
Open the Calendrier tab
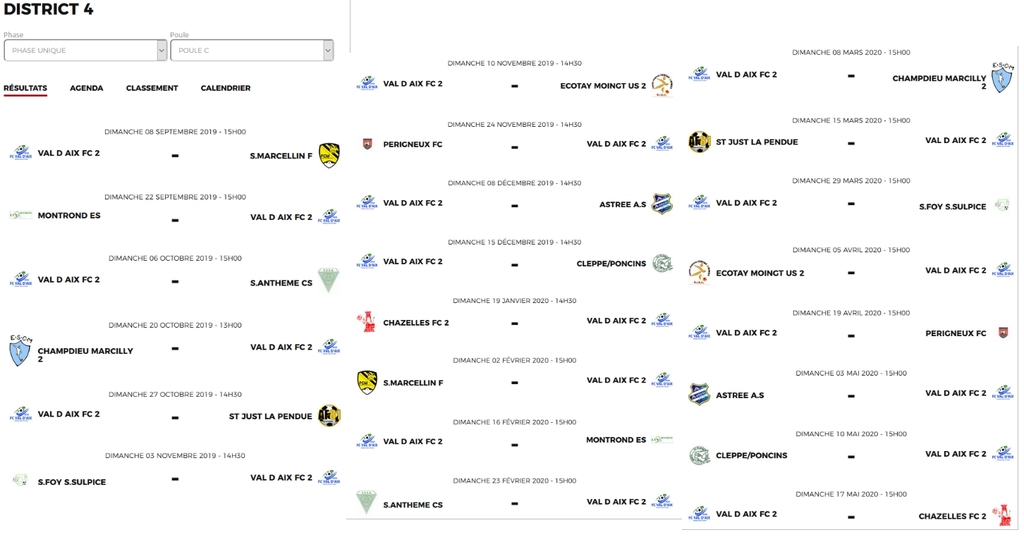(x=225, y=88)
